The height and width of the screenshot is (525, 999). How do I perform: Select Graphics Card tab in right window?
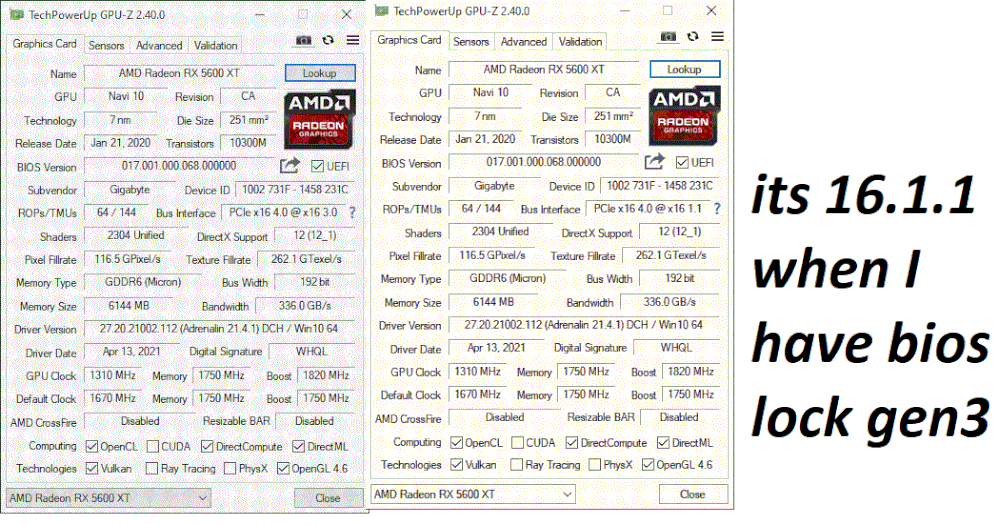[x=409, y=40]
